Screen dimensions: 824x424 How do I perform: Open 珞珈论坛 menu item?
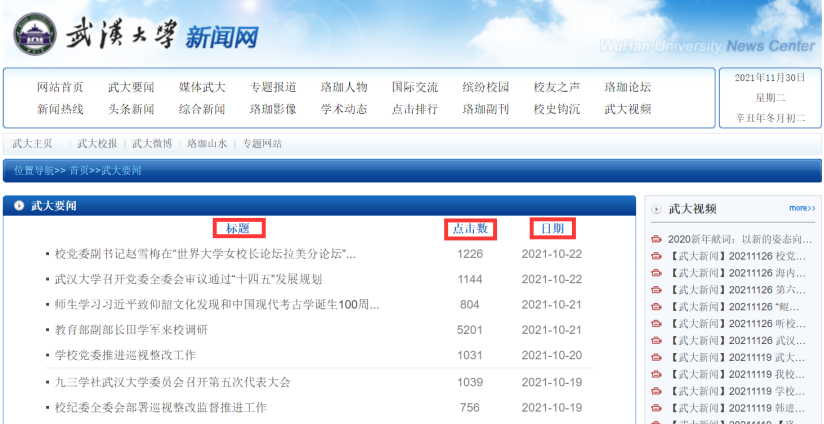(x=627, y=87)
